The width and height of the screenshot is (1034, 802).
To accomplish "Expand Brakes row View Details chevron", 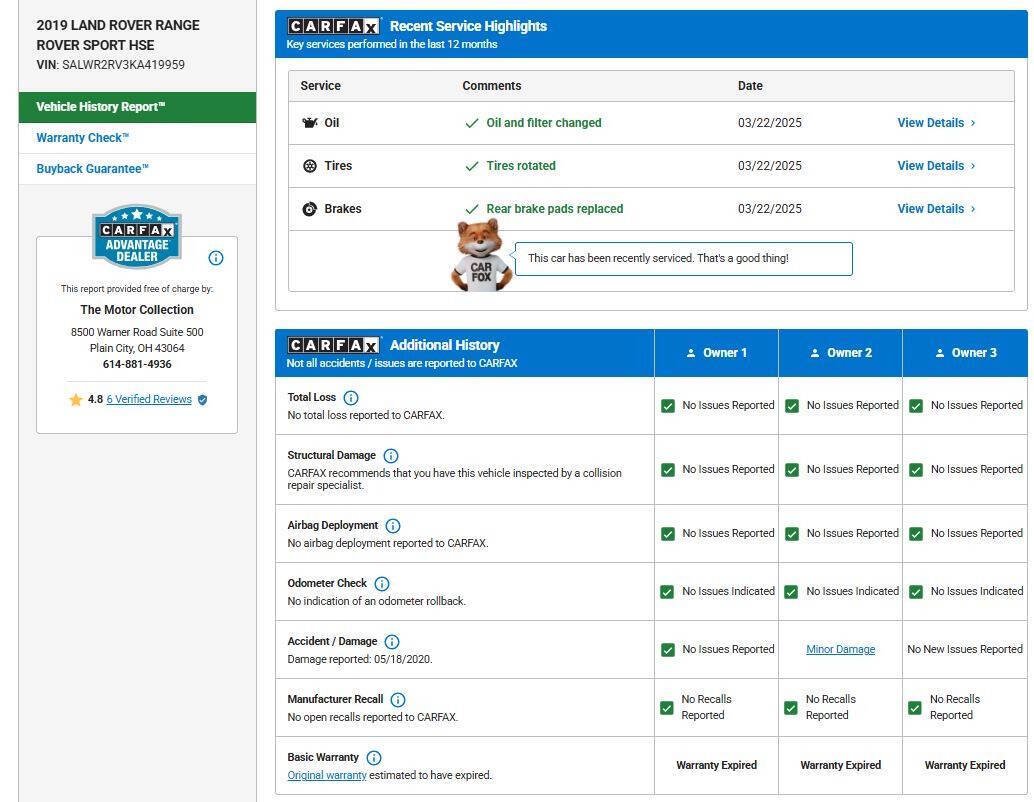I will coord(973,209).
